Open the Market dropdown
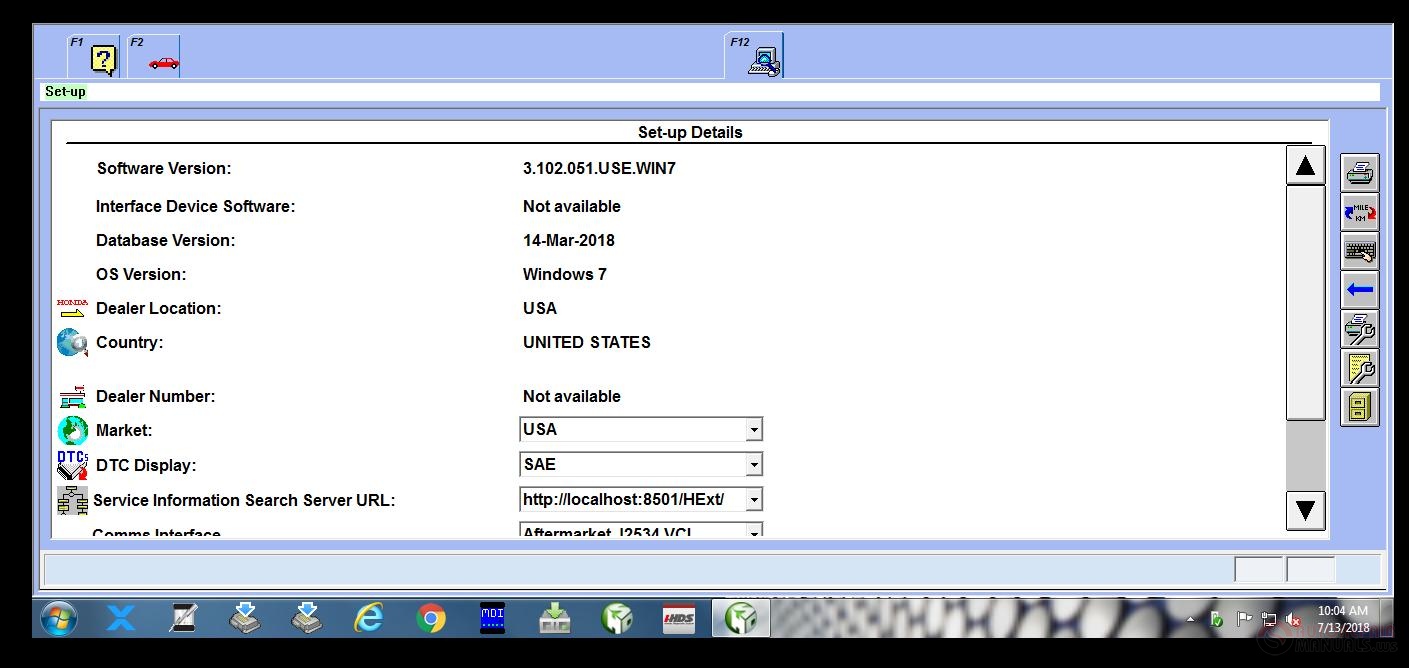1409x668 pixels. pos(752,428)
